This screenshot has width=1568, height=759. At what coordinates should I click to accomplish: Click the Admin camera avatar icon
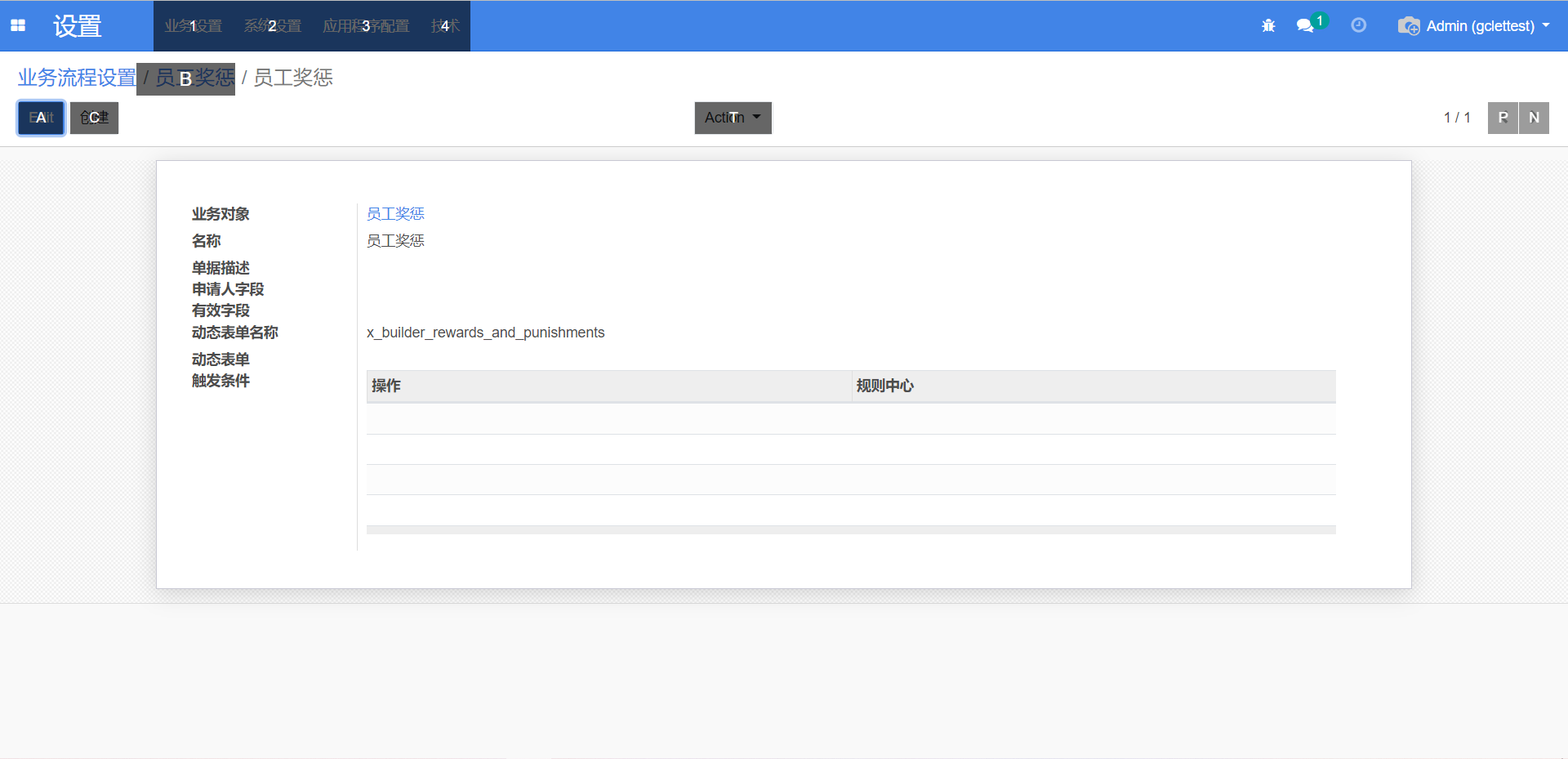1409,26
